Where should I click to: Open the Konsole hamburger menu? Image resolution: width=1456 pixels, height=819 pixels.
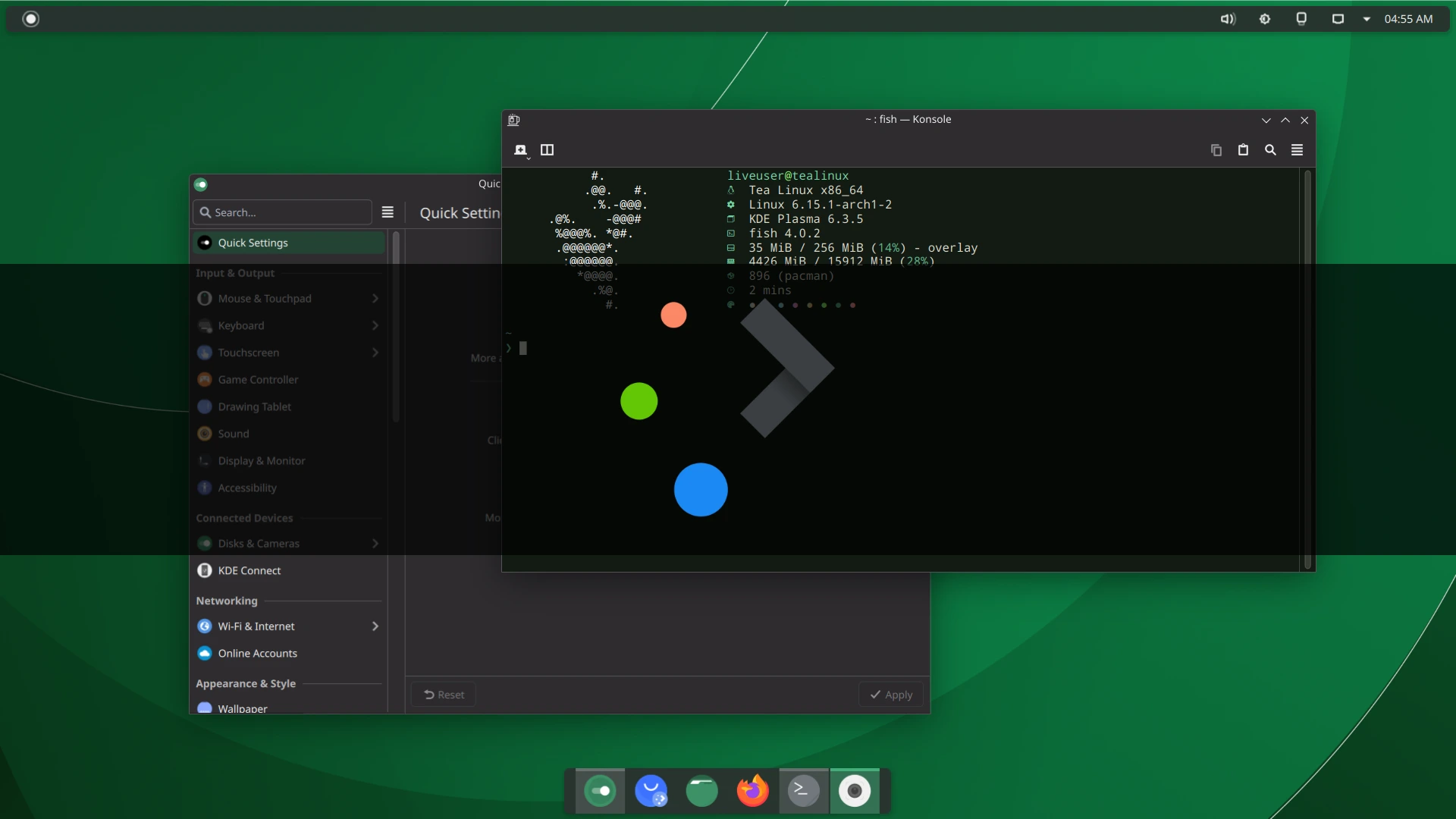coord(1297,150)
